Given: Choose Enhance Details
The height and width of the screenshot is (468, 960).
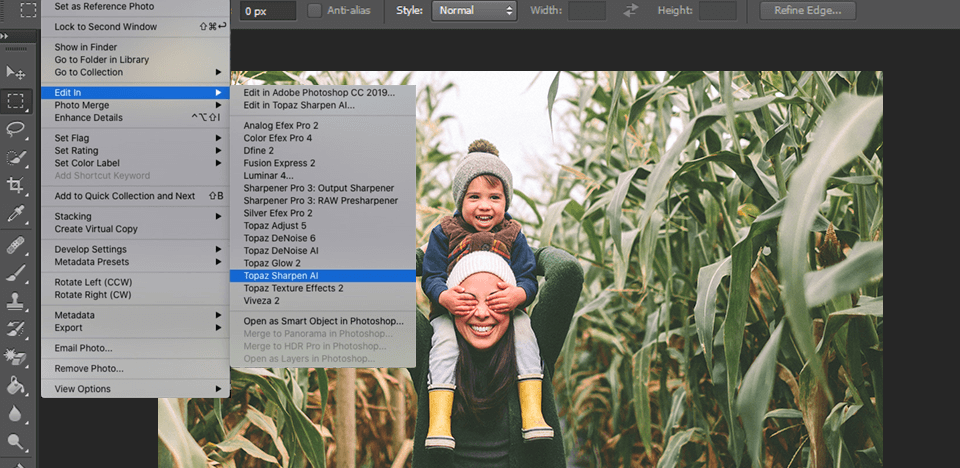Looking at the screenshot, I should (135, 118).
